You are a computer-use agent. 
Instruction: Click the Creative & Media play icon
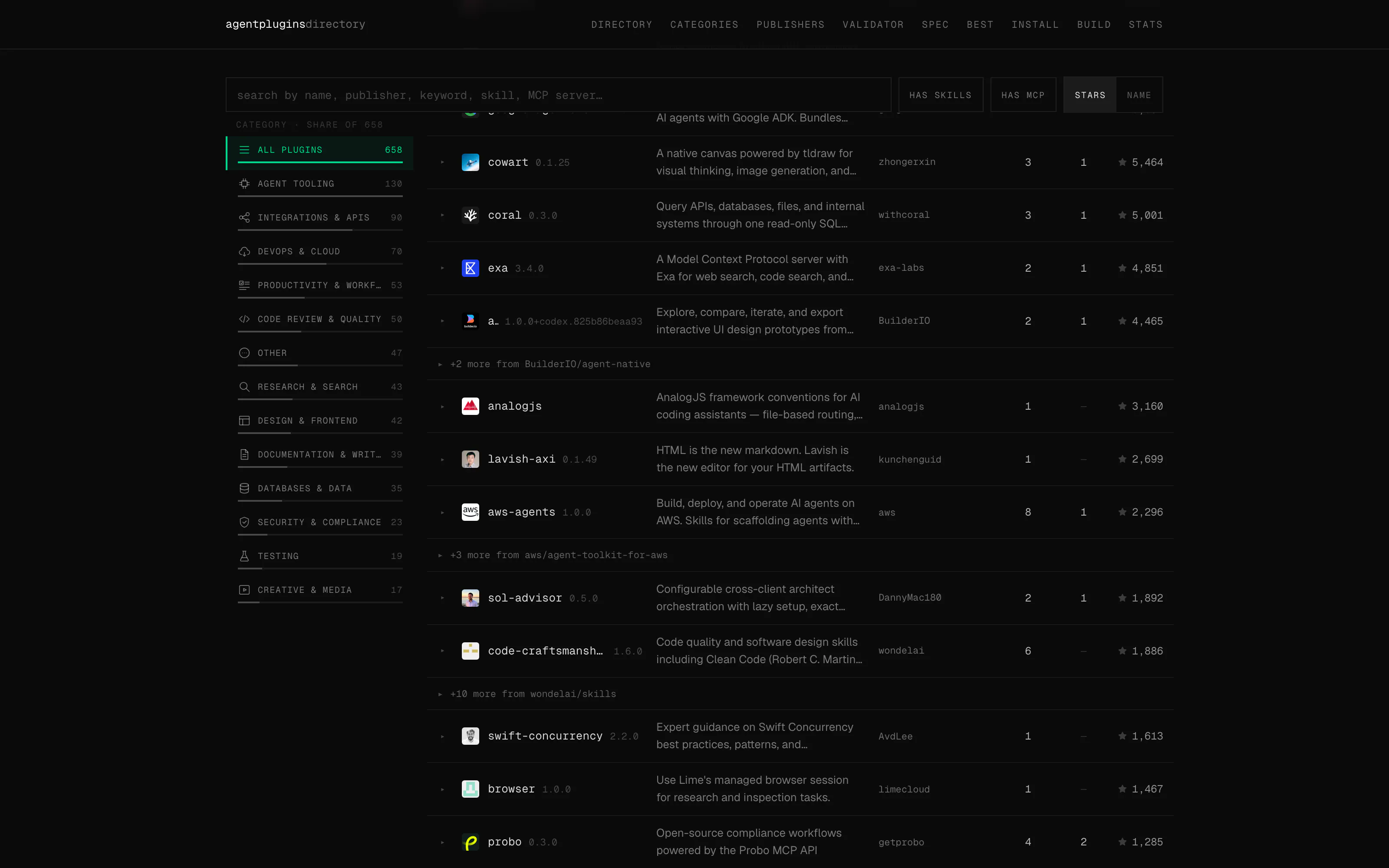click(x=244, y=590)
